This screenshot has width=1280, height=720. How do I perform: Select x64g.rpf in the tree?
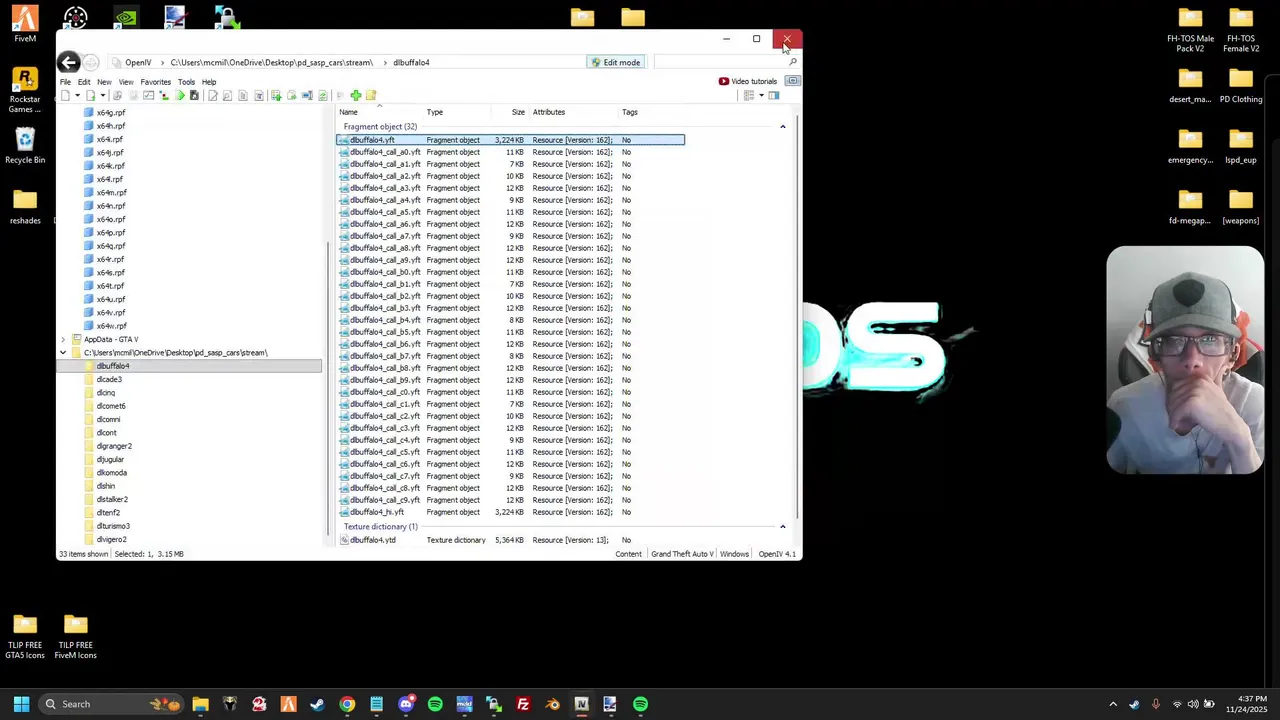coord(110,113)
